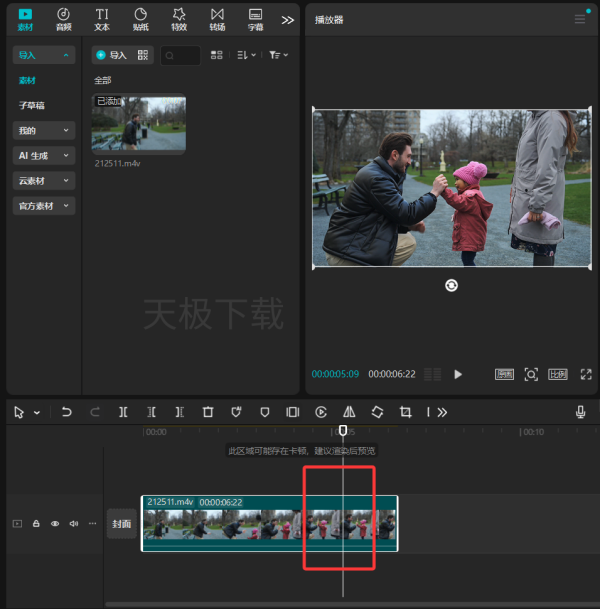Expand the 官方素材 sidebar section

pos(44,206)
